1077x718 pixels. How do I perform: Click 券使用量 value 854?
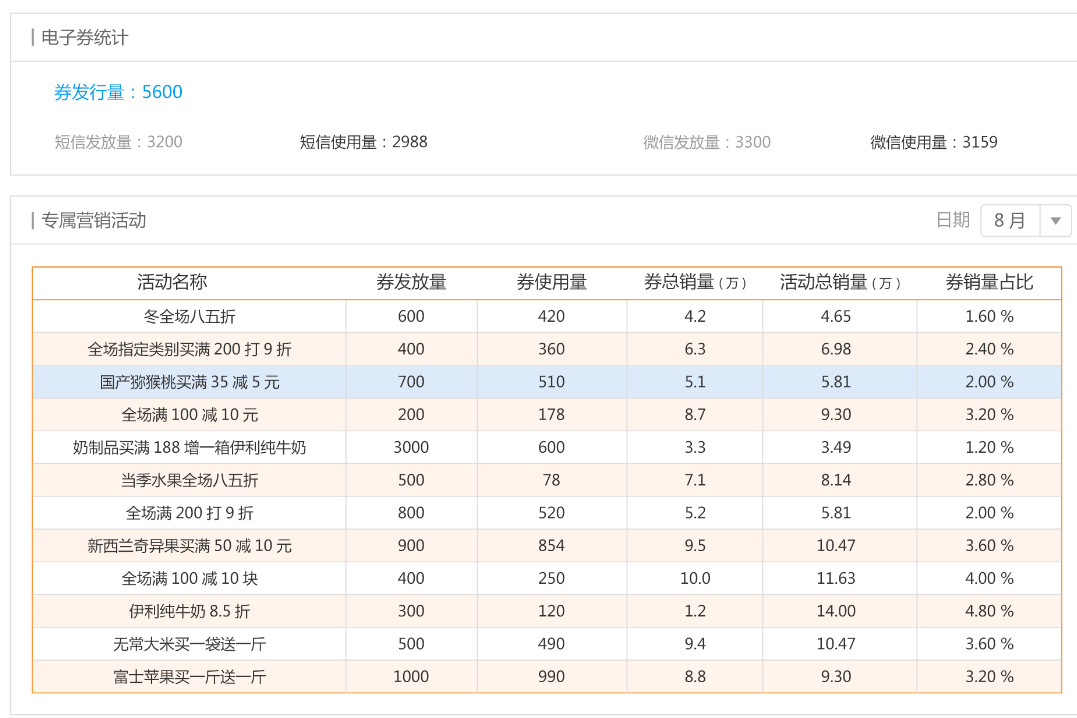coord(552,546)
